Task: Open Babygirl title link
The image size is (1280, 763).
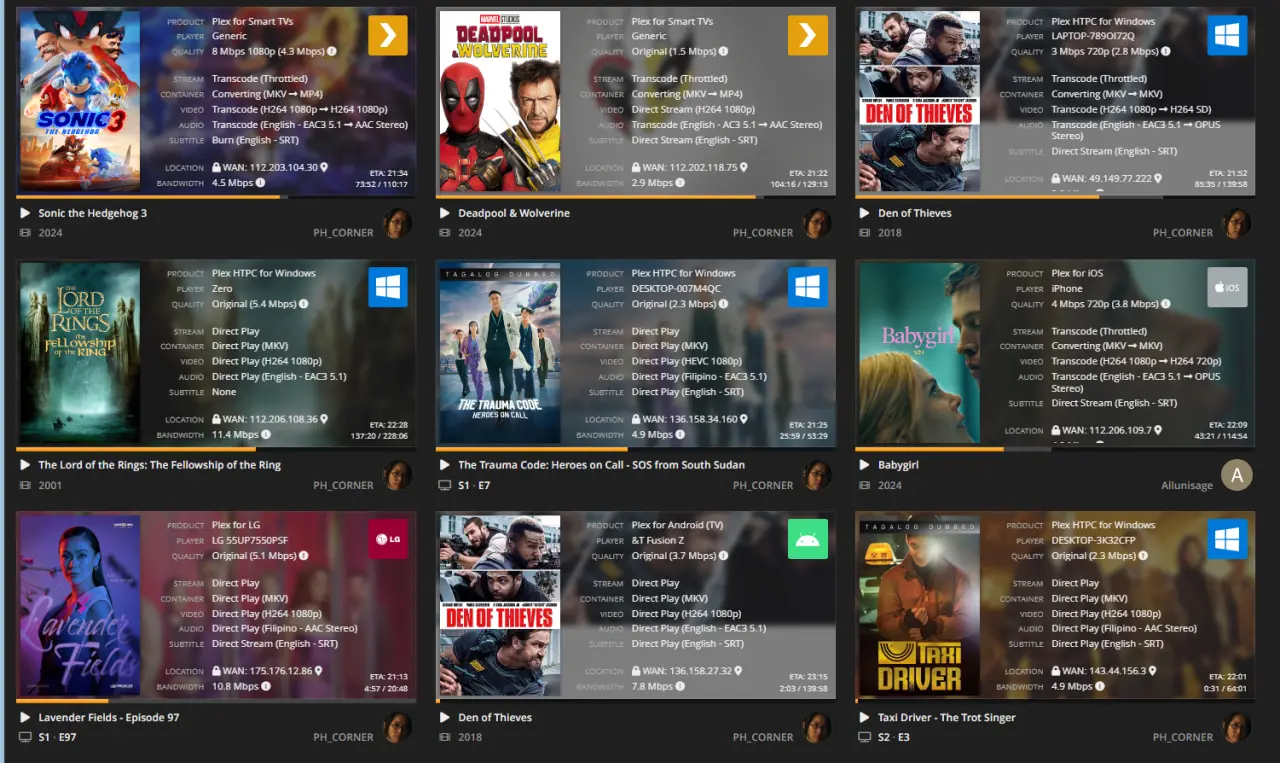Action: pyautogui.click(x=898, y=465)
